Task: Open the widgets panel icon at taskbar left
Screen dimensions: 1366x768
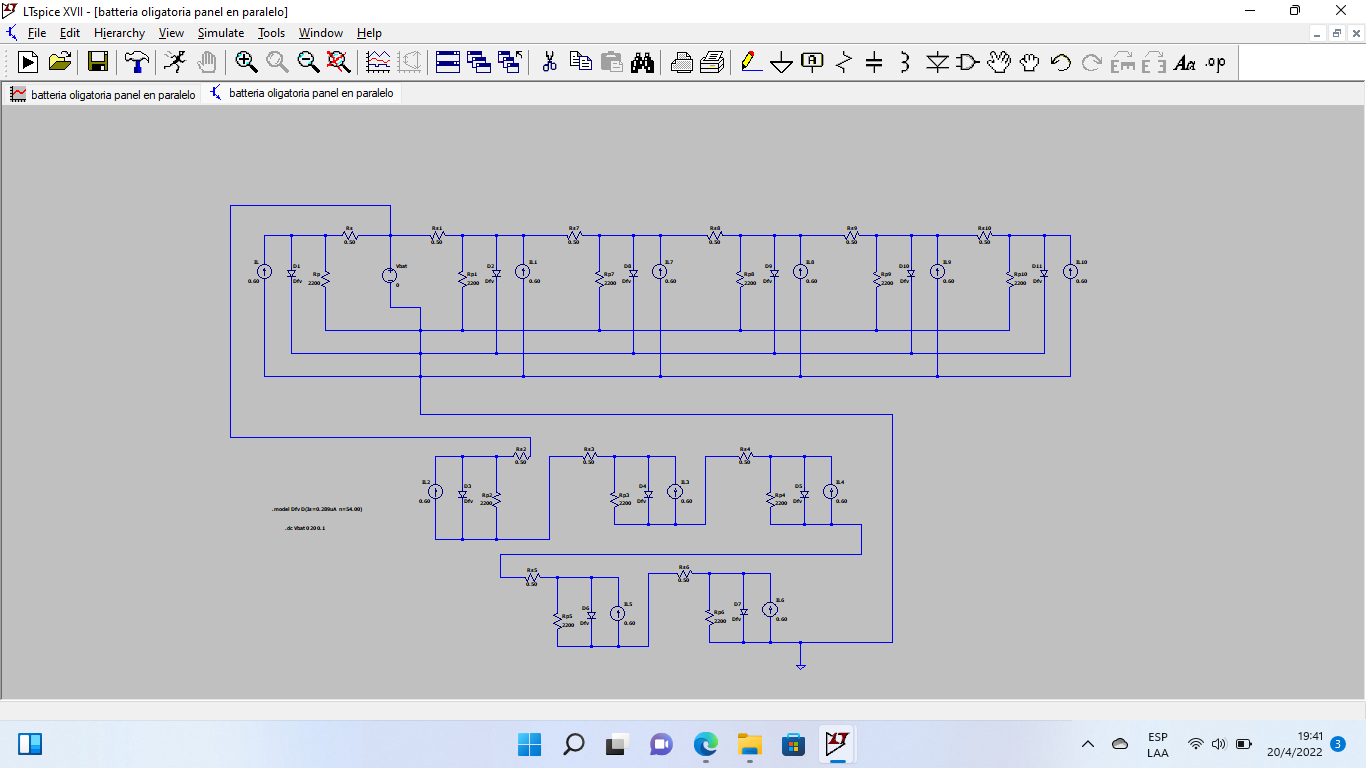Action: (30, 744)
